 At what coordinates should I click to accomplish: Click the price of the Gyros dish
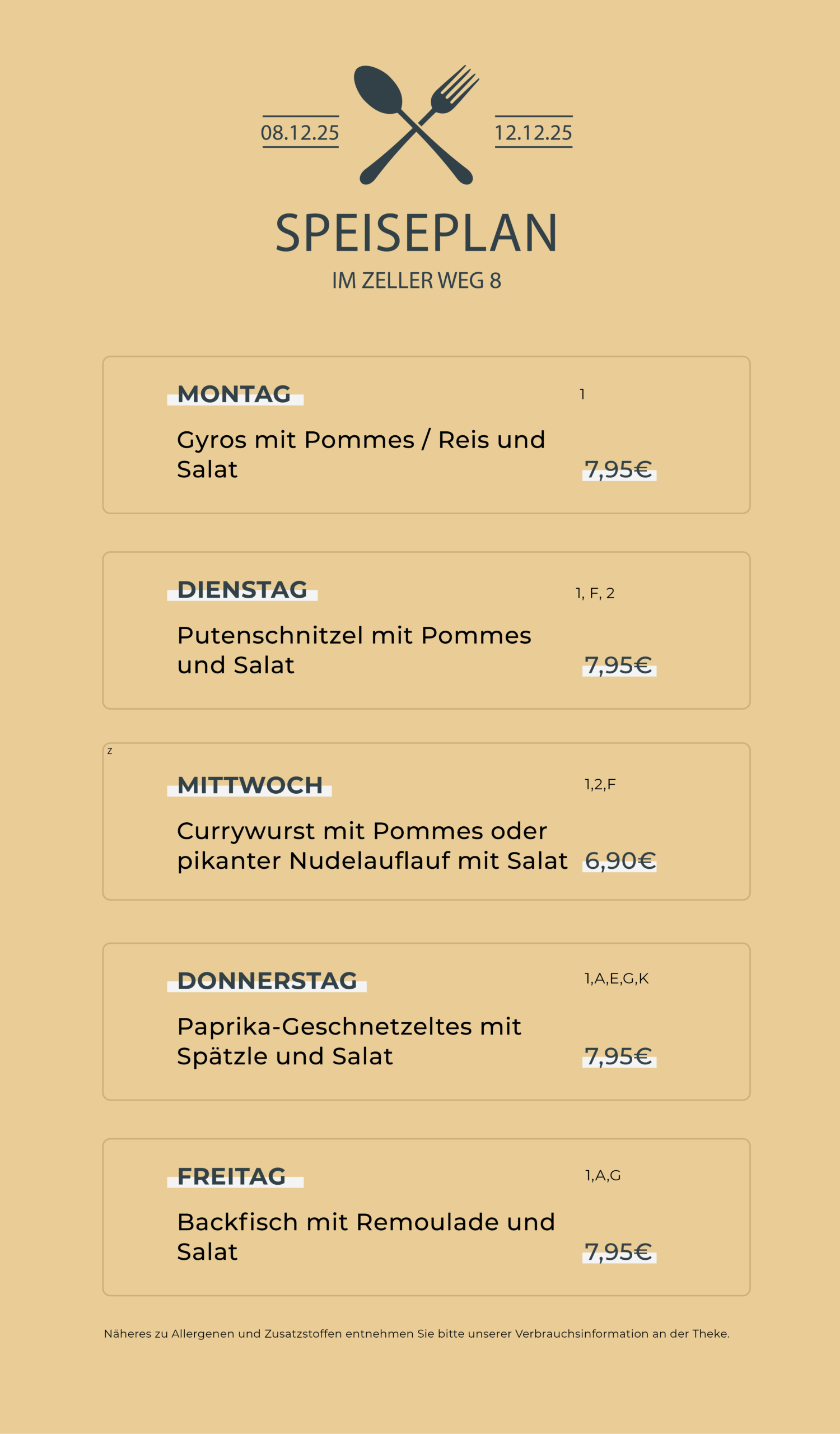coord(618,469)
